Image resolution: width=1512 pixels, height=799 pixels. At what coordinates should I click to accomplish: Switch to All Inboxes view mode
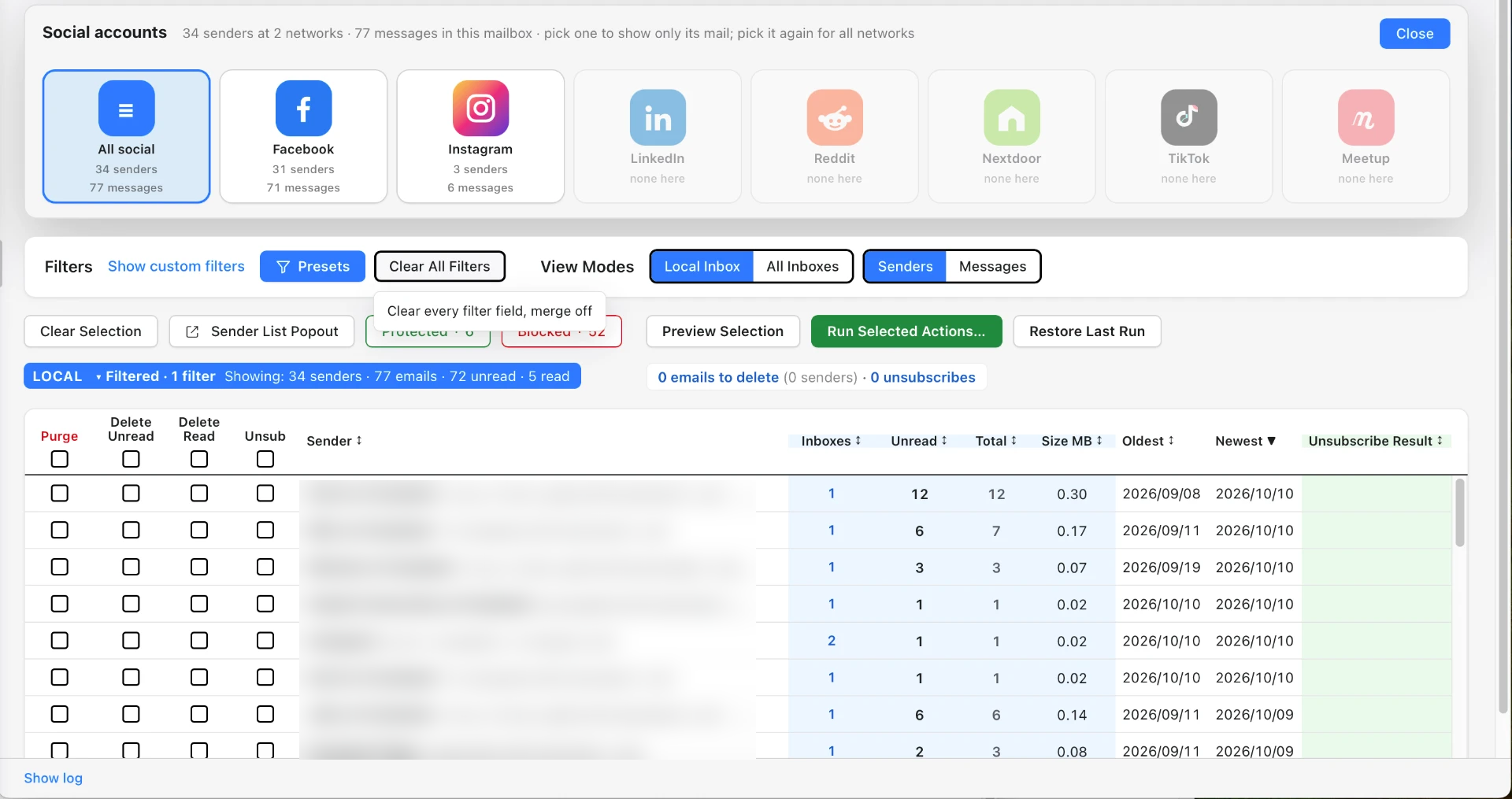802,266
